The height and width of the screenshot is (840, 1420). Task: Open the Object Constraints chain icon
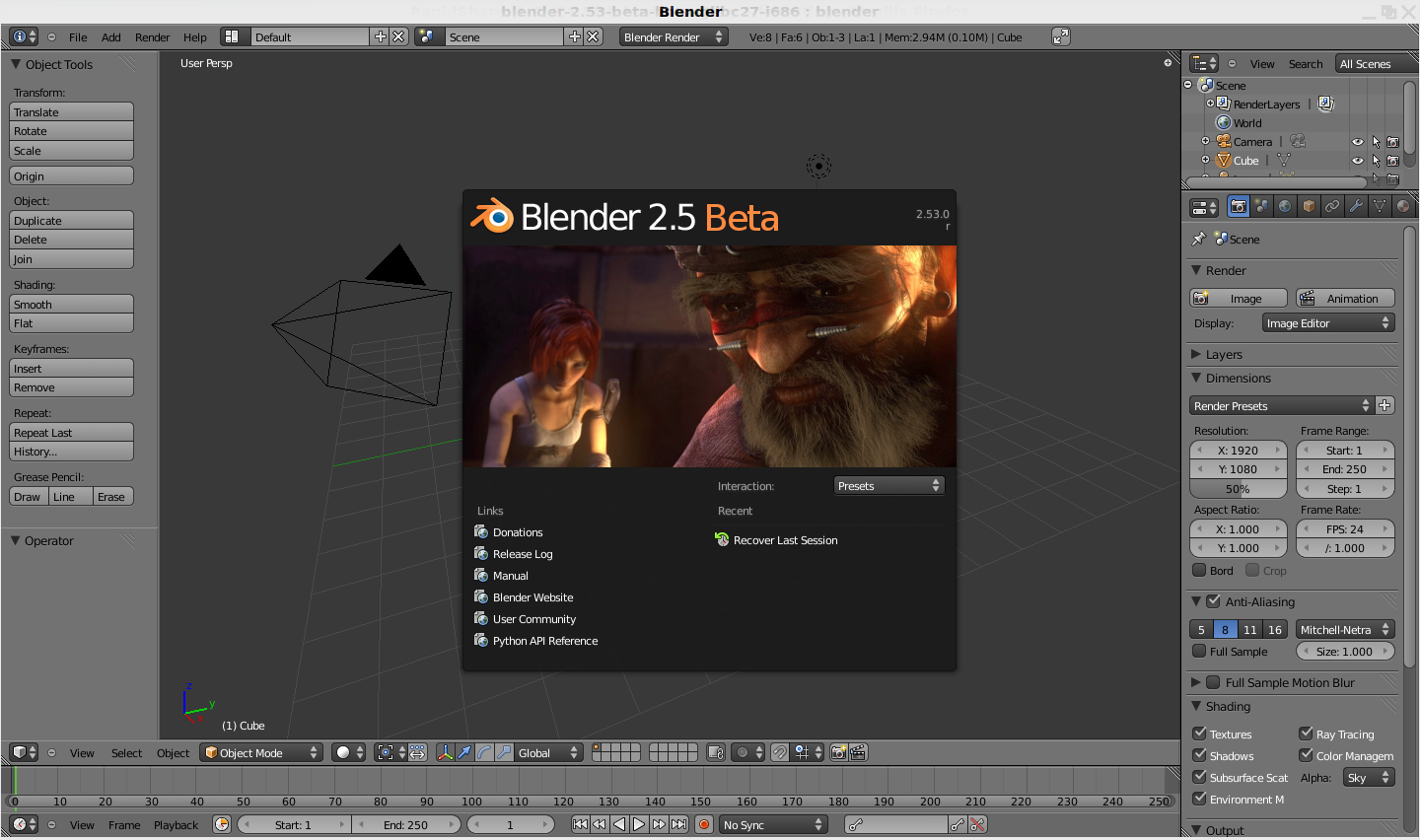(x=1332, y=206)
